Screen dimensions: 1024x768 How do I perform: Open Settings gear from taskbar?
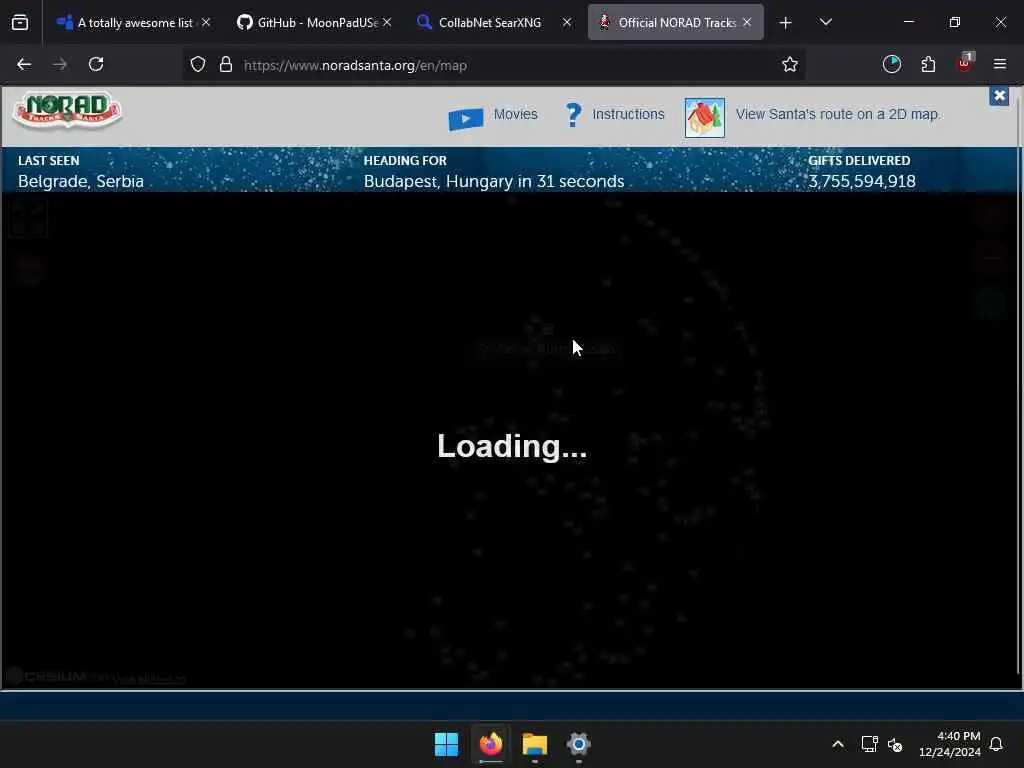click(x=579, y=744)
